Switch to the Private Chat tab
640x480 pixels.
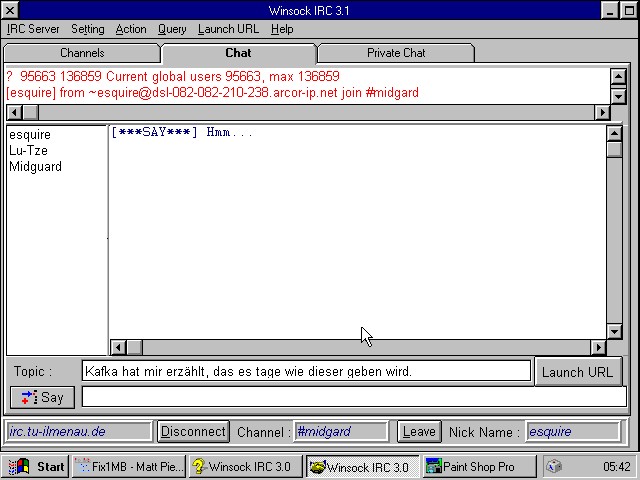396,53
